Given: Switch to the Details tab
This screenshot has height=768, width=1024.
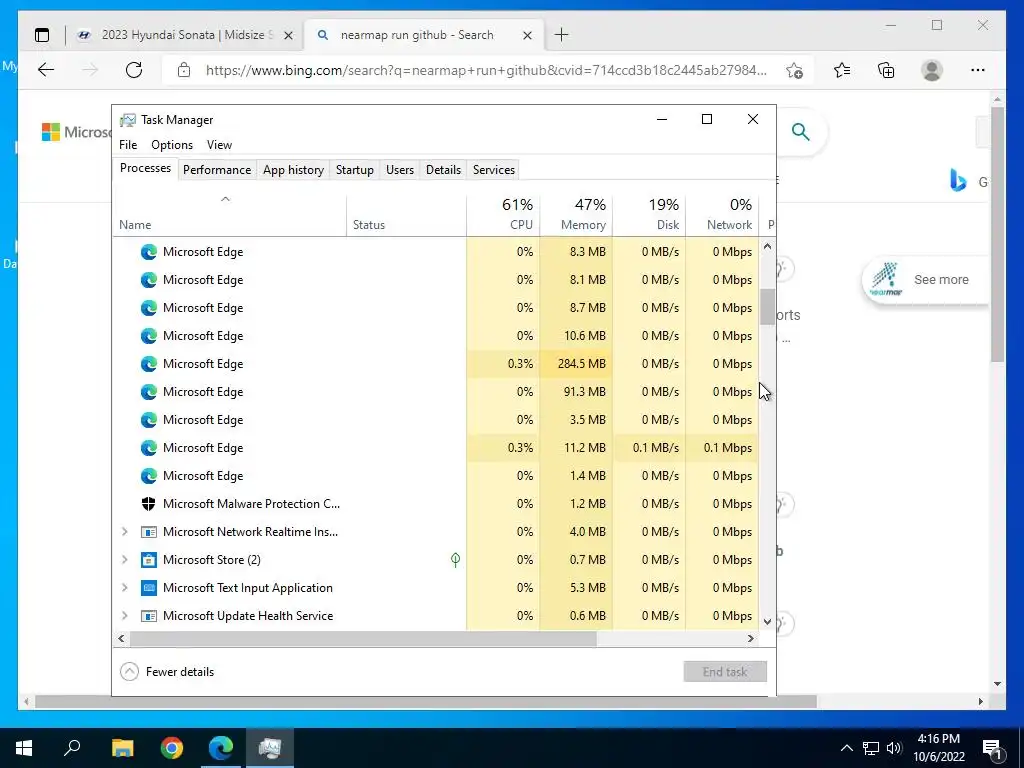Looking at the screenshot, I should [443, 170].
